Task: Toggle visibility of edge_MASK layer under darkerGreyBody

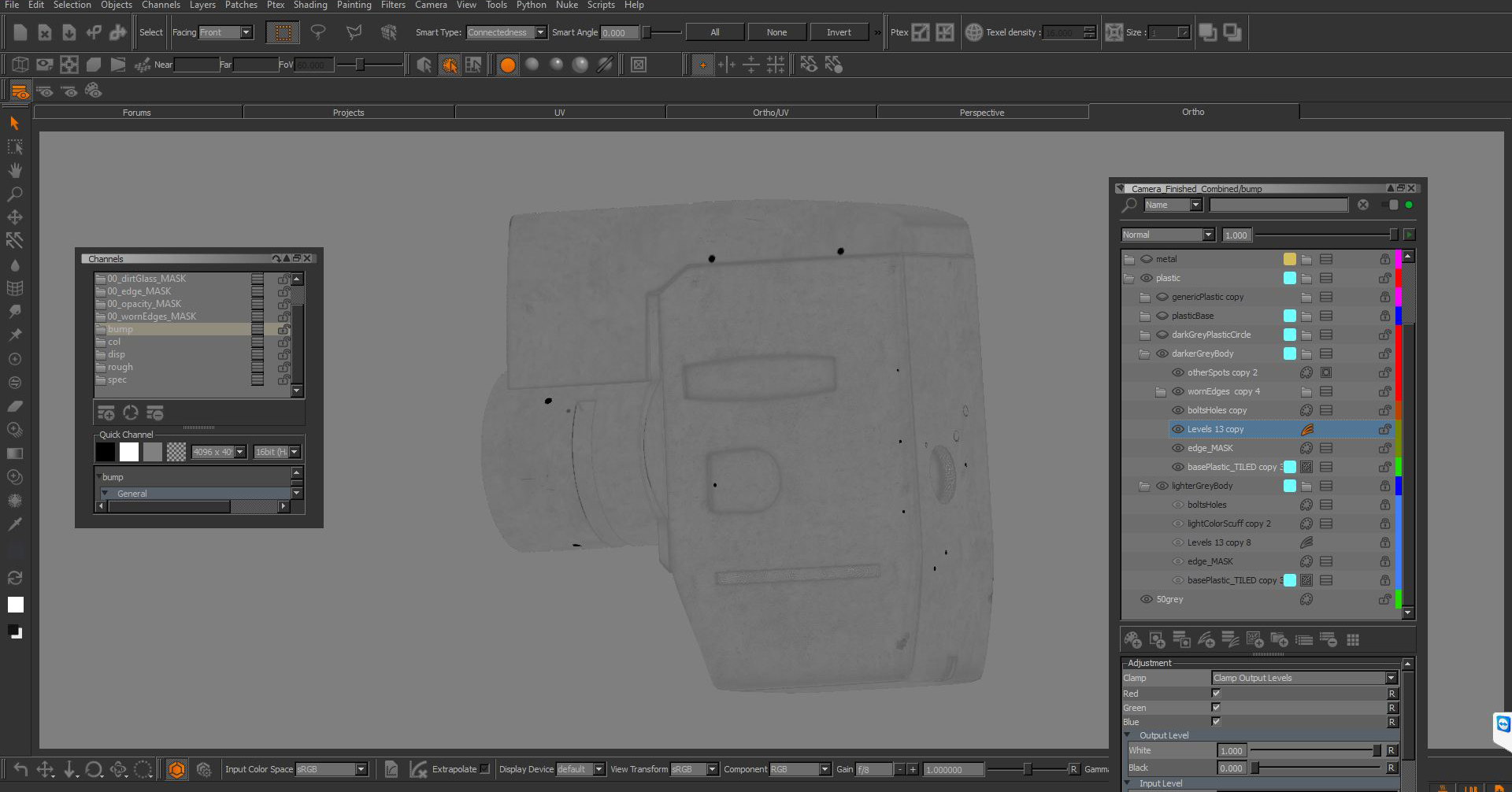Action: [x=1178, y=448]
